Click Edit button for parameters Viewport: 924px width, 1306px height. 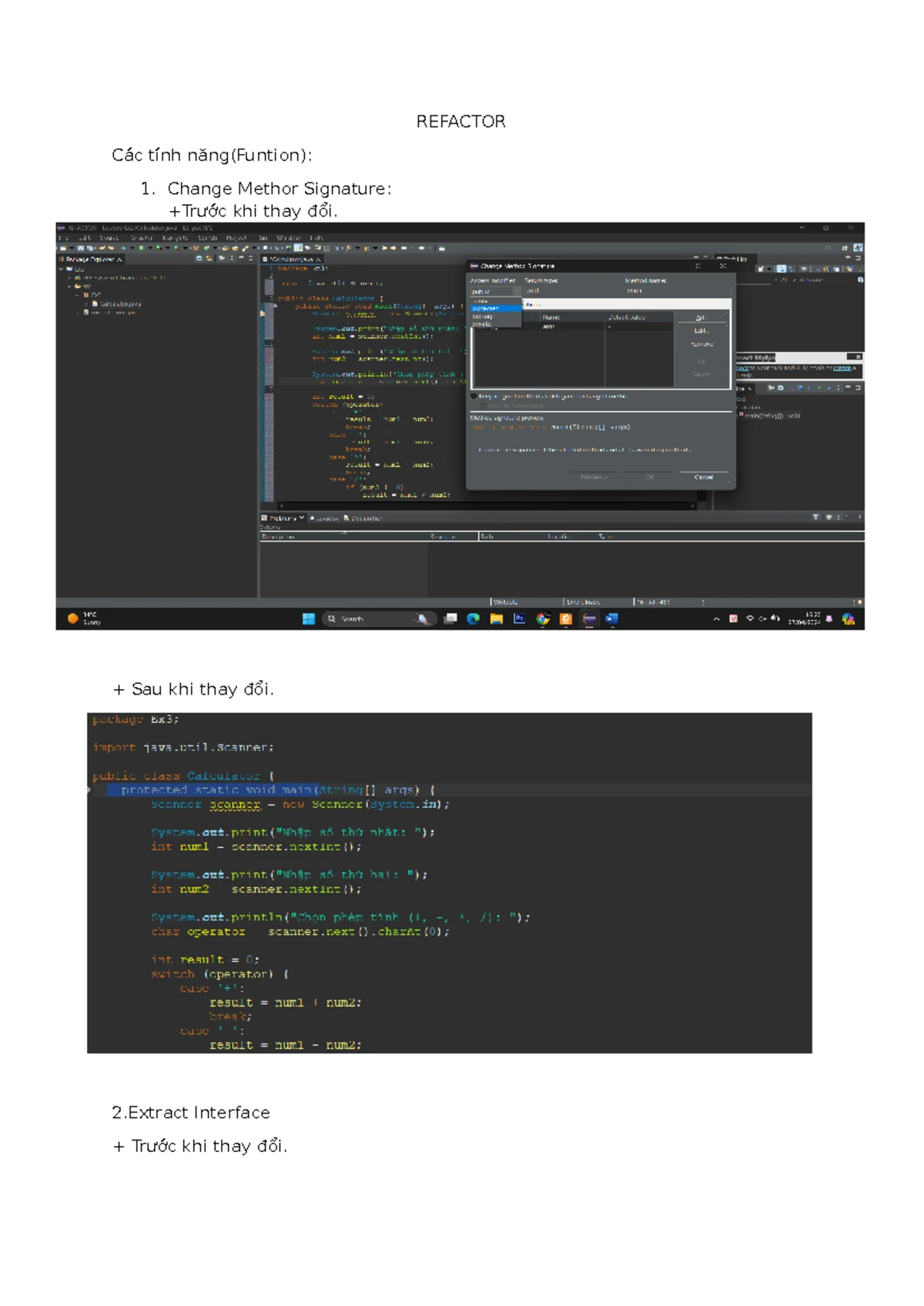(701, 331)
